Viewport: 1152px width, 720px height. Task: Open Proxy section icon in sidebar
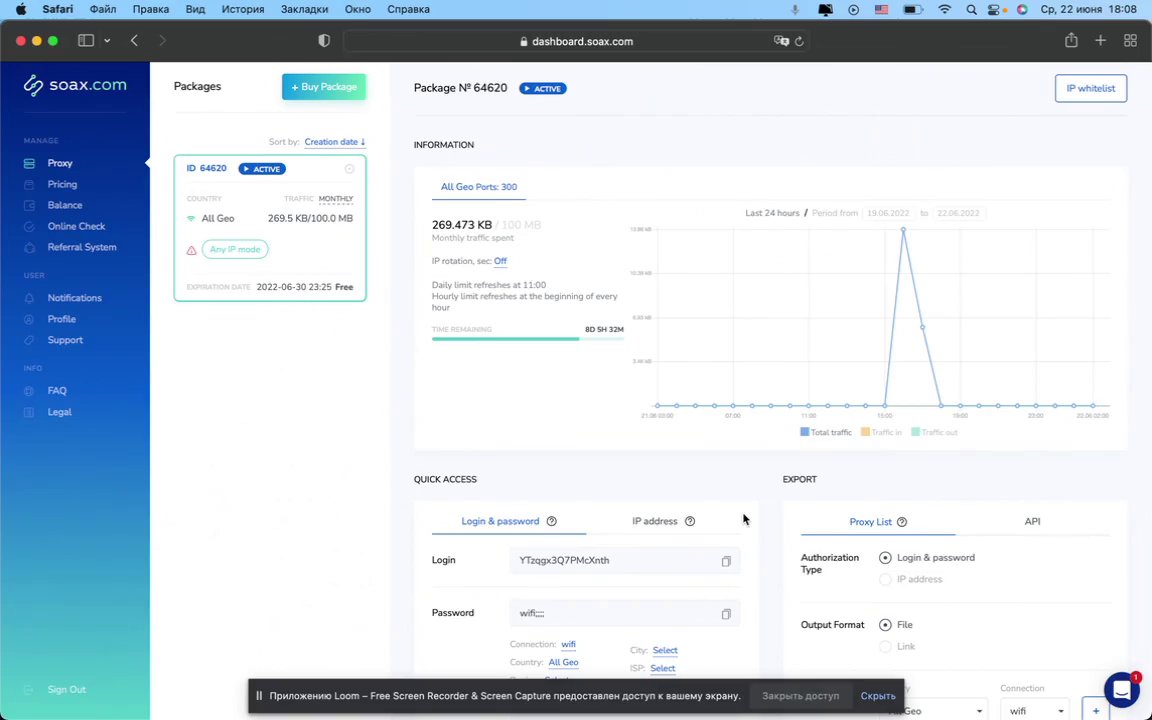(x=29, y=163)
